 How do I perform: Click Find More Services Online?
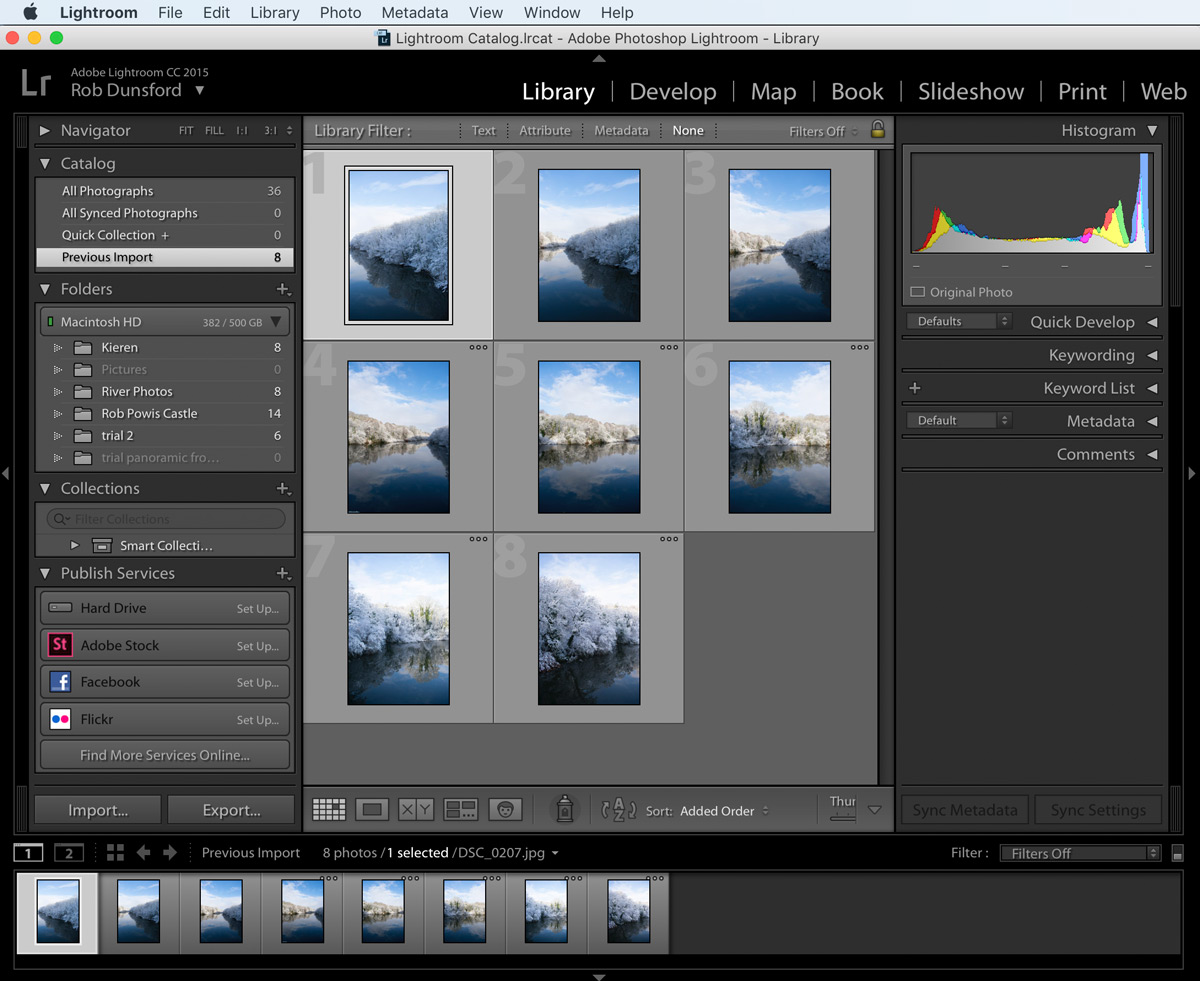[164, 755]
